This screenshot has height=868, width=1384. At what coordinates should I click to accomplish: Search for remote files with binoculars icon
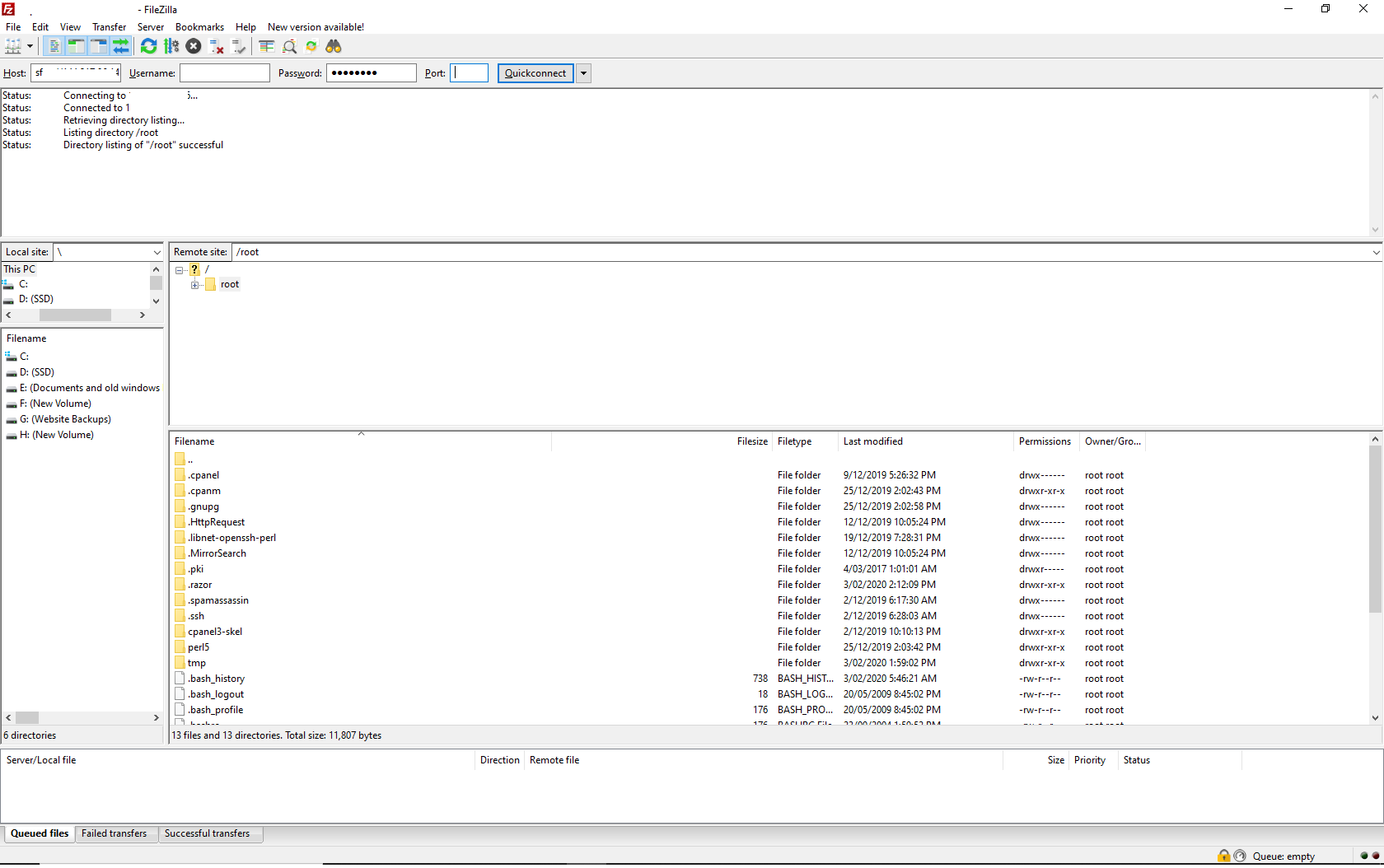[x=334, y=46]
